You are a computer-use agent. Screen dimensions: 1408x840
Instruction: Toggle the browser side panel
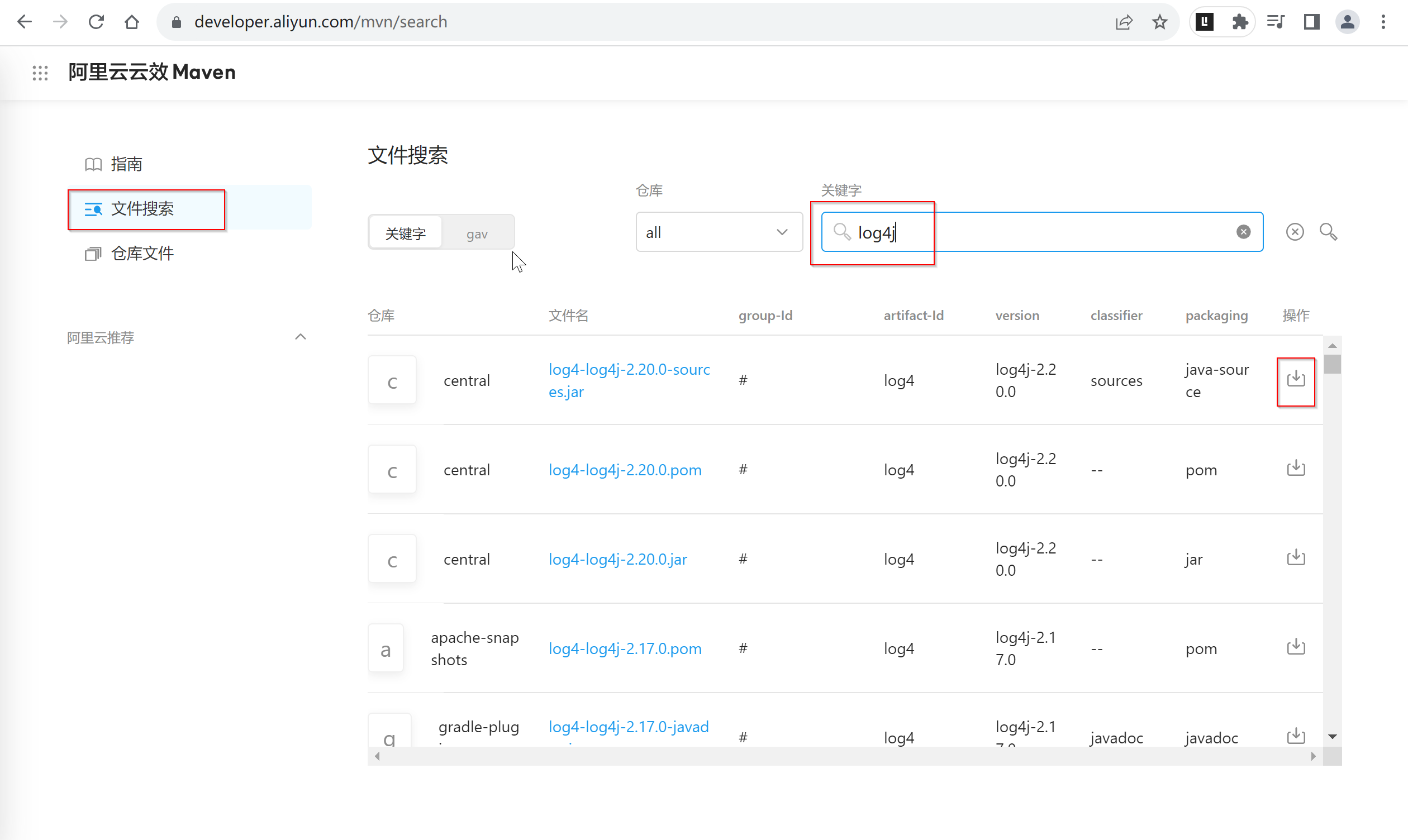pyautogui.click(x=1312, y=22)
